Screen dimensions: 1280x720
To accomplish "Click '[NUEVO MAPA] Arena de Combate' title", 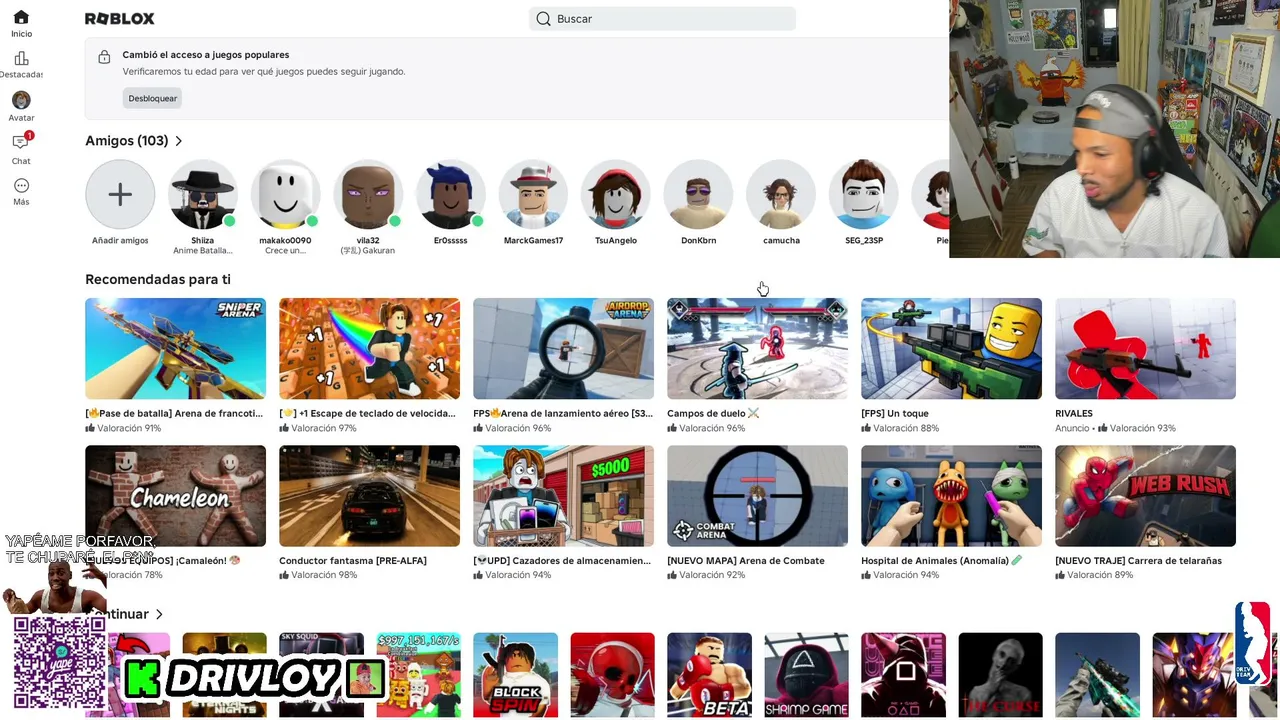I will (746, 561).
